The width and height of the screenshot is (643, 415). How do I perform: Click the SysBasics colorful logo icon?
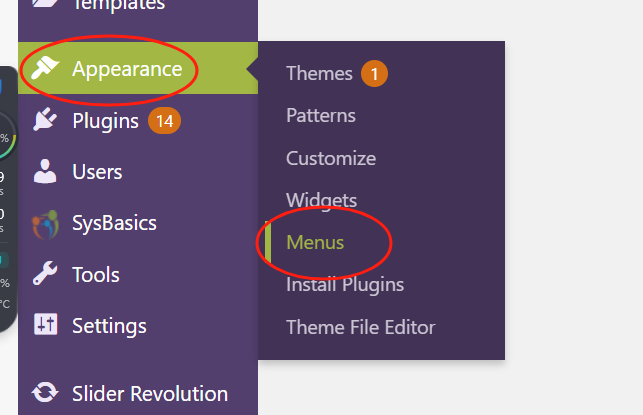click(x=45, y=223)
